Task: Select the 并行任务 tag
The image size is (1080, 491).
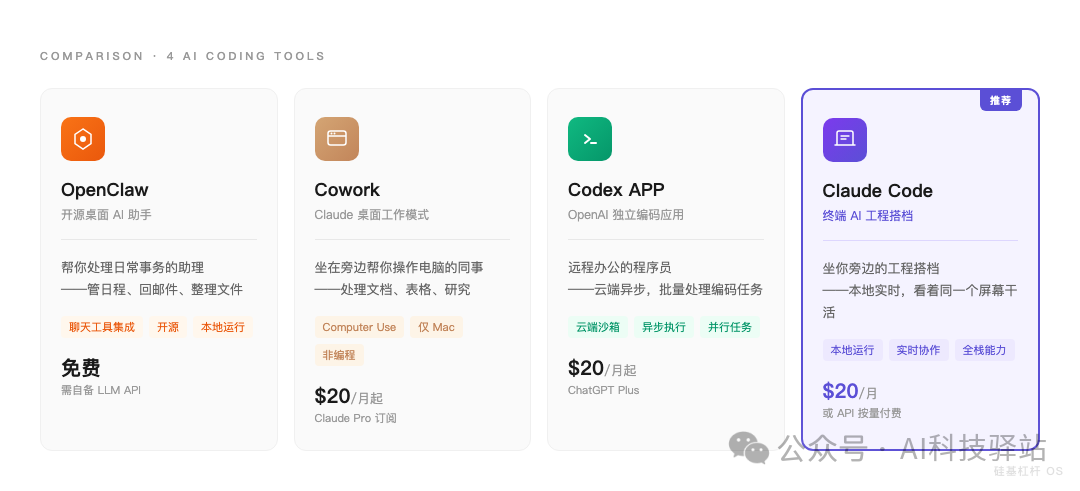Action: coord(730,327)
